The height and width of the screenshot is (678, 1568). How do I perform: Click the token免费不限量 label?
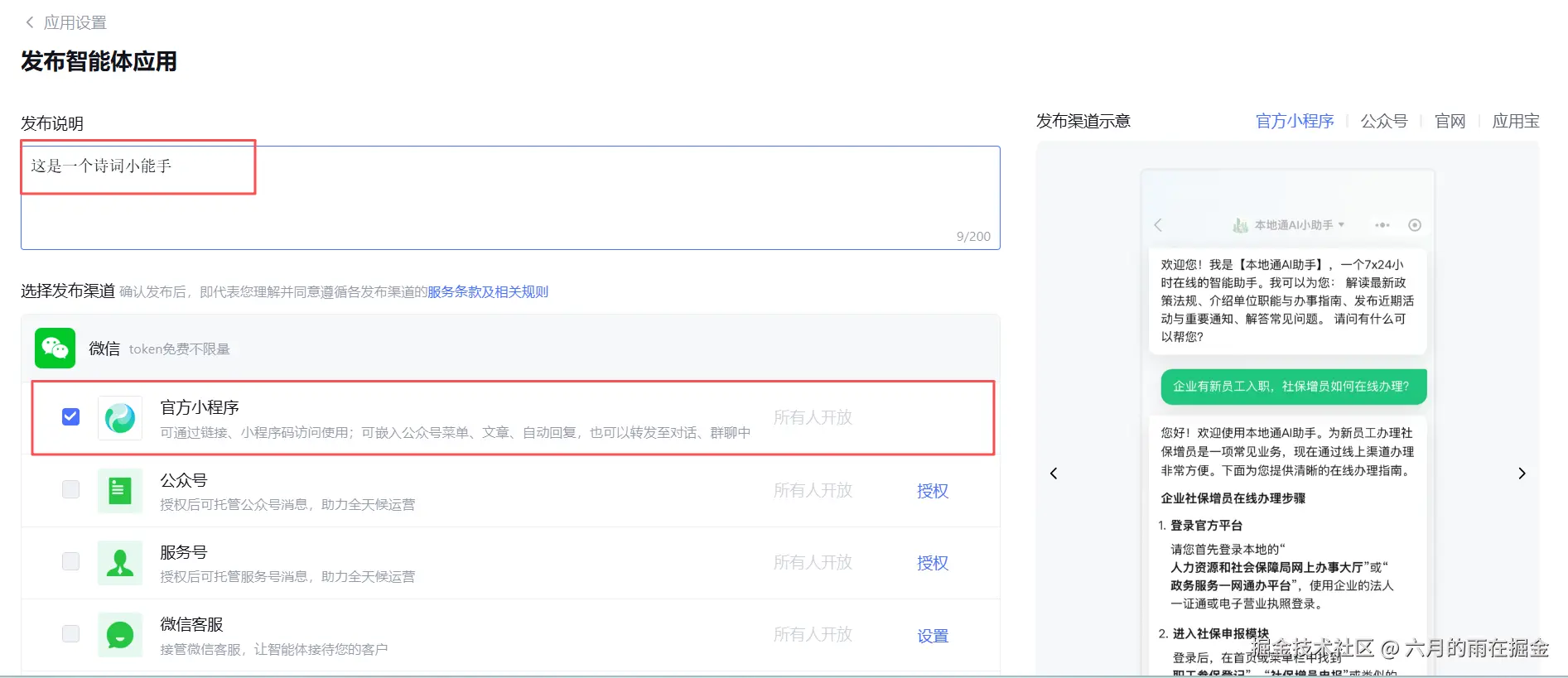click(180, 349)
